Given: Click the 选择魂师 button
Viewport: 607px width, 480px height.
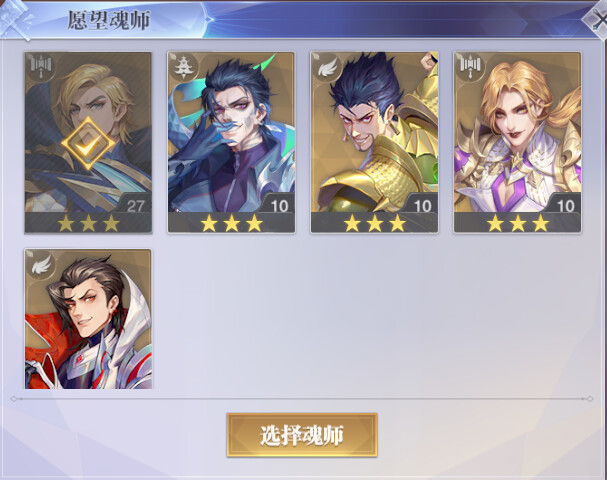Looking at the screenshot, I should [302, 435].
